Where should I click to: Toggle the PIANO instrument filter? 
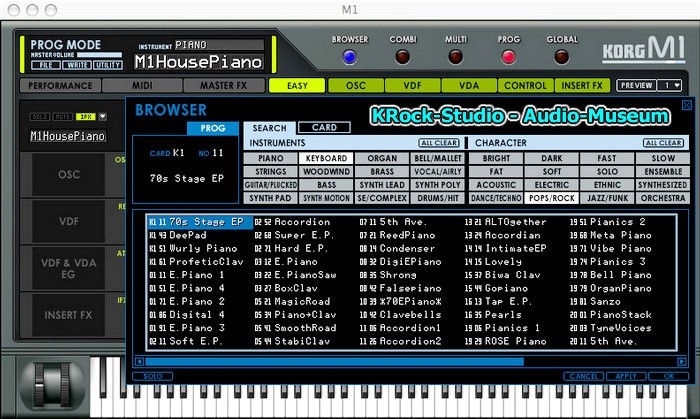[x=271, y=158]
